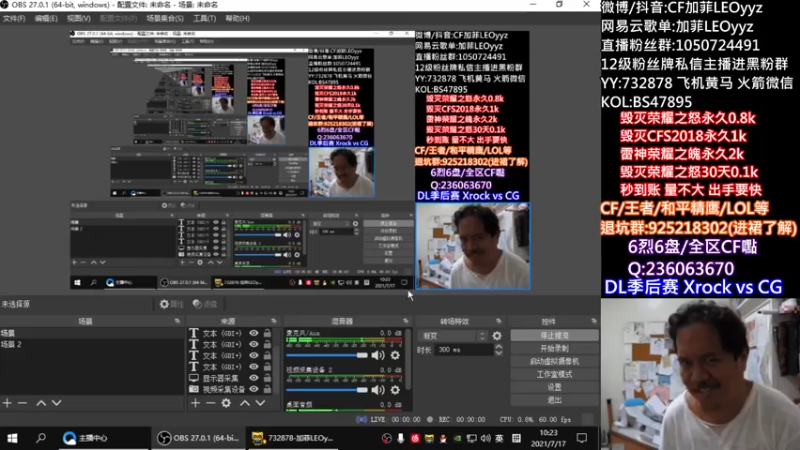The image size is (800, 450).
Task: Hide the topmost 文本 (GDI+) source
Action: 254,333
